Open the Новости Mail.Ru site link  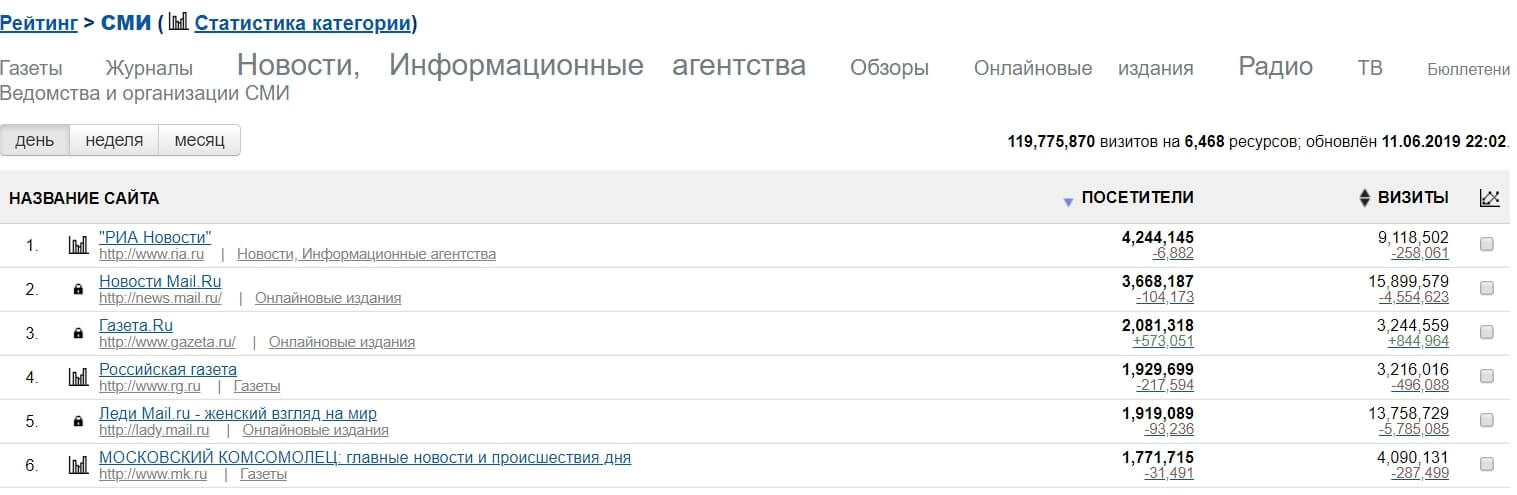tap(160, 281)
